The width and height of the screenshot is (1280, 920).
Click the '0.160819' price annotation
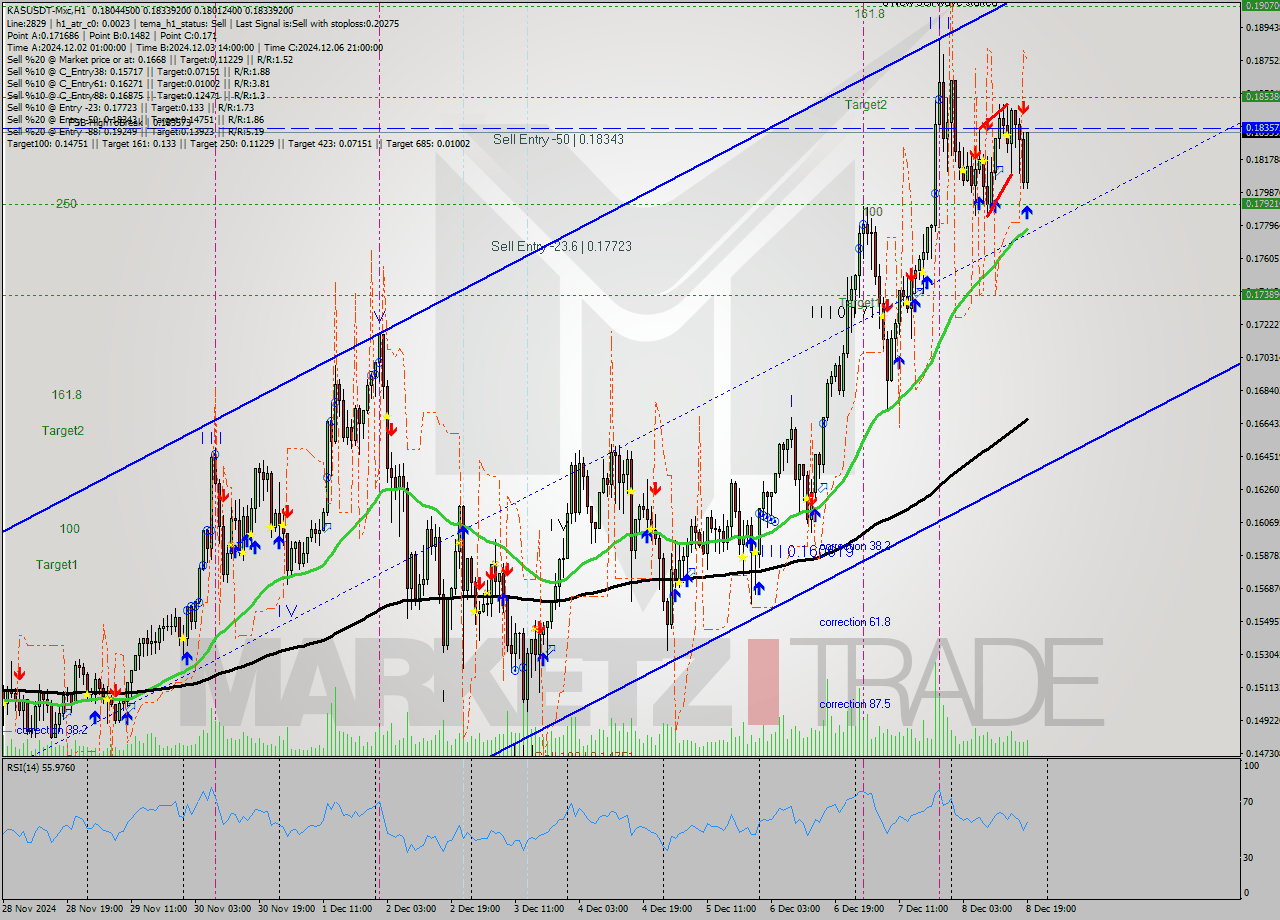(820, 551)
